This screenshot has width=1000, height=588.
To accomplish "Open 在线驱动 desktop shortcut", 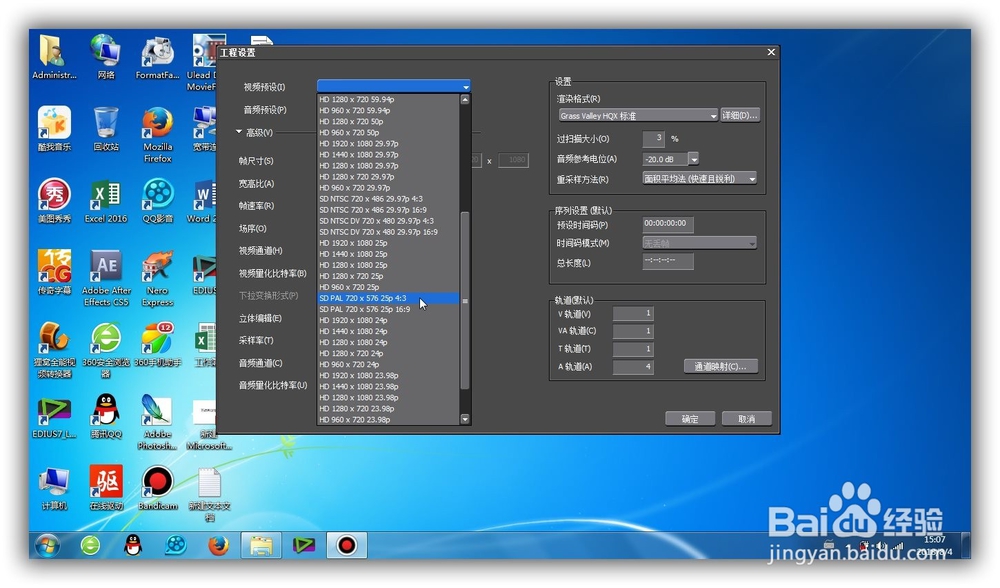I will coord(106,489).
